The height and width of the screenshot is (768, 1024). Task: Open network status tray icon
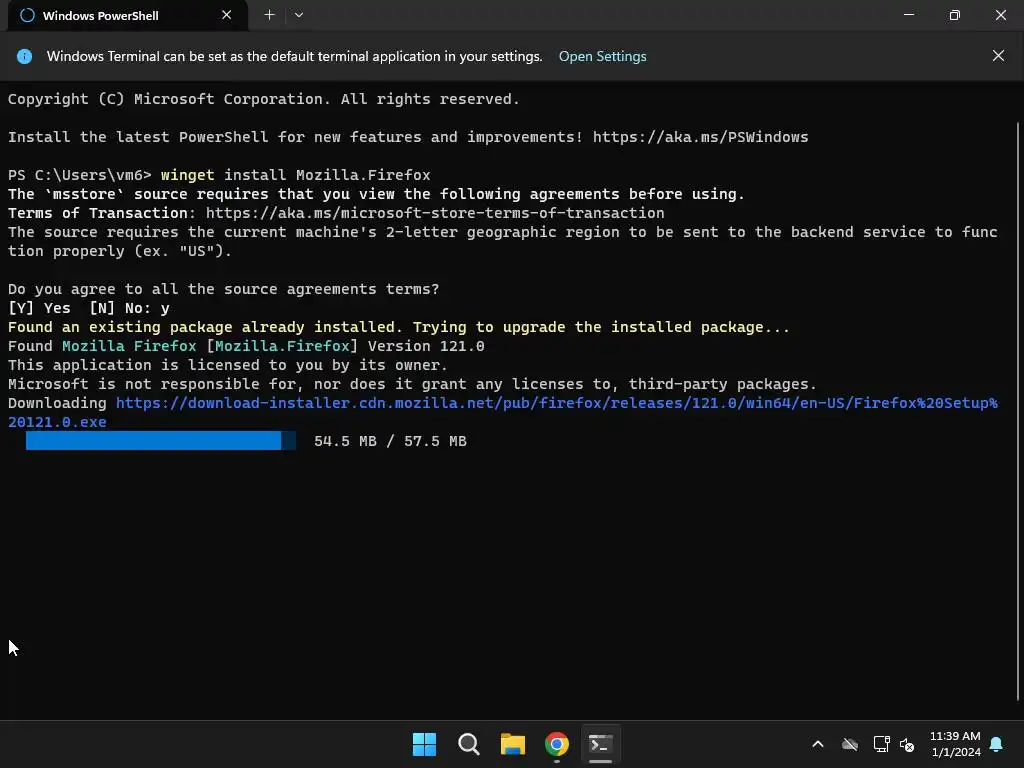click(x=881, y=744)
